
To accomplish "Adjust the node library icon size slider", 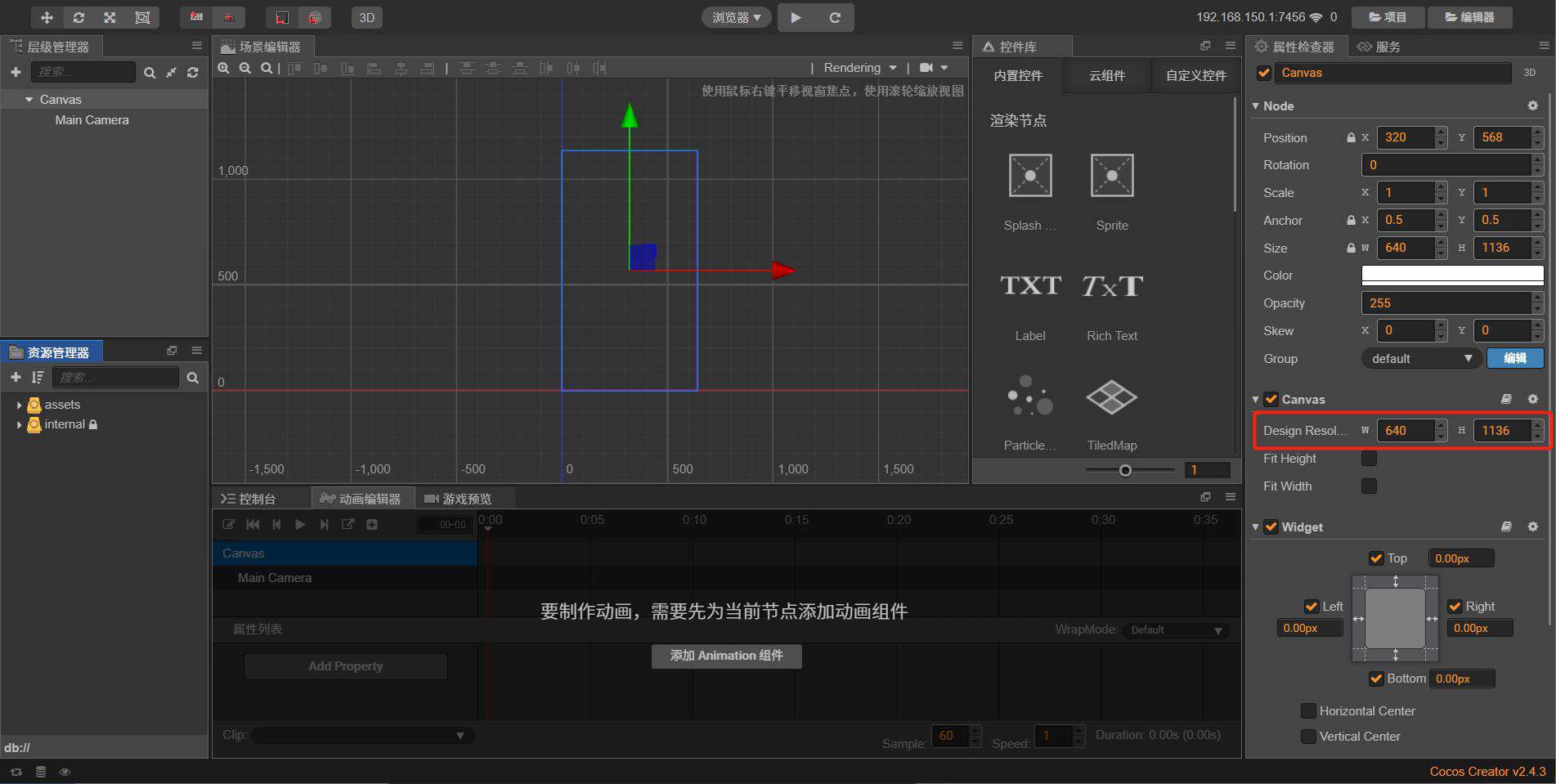I will (x=1125, y=470).
